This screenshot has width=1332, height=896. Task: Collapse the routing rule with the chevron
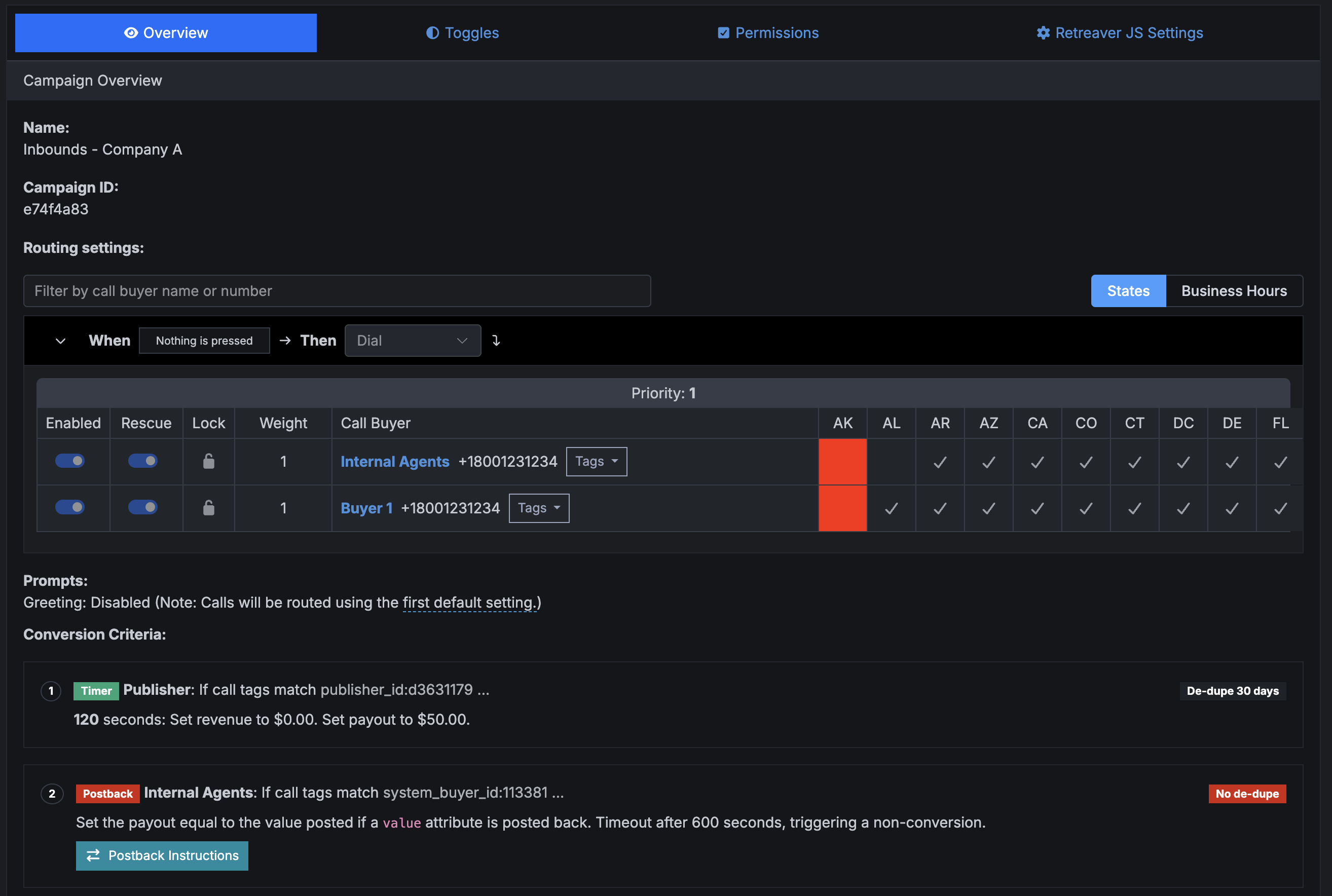(60, 340)
